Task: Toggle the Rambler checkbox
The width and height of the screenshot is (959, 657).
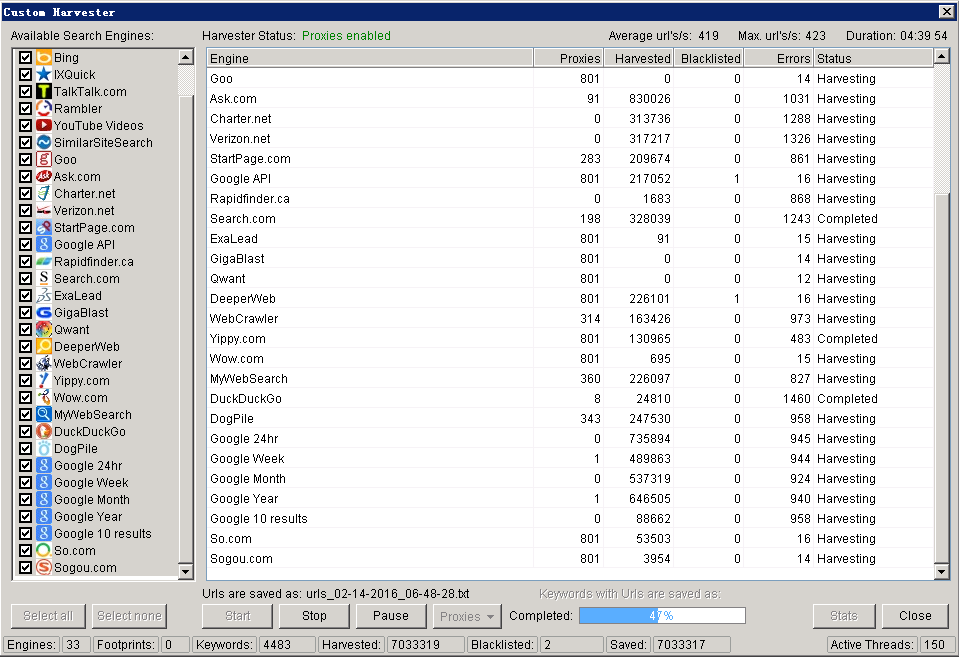Action: coord(25,108)
